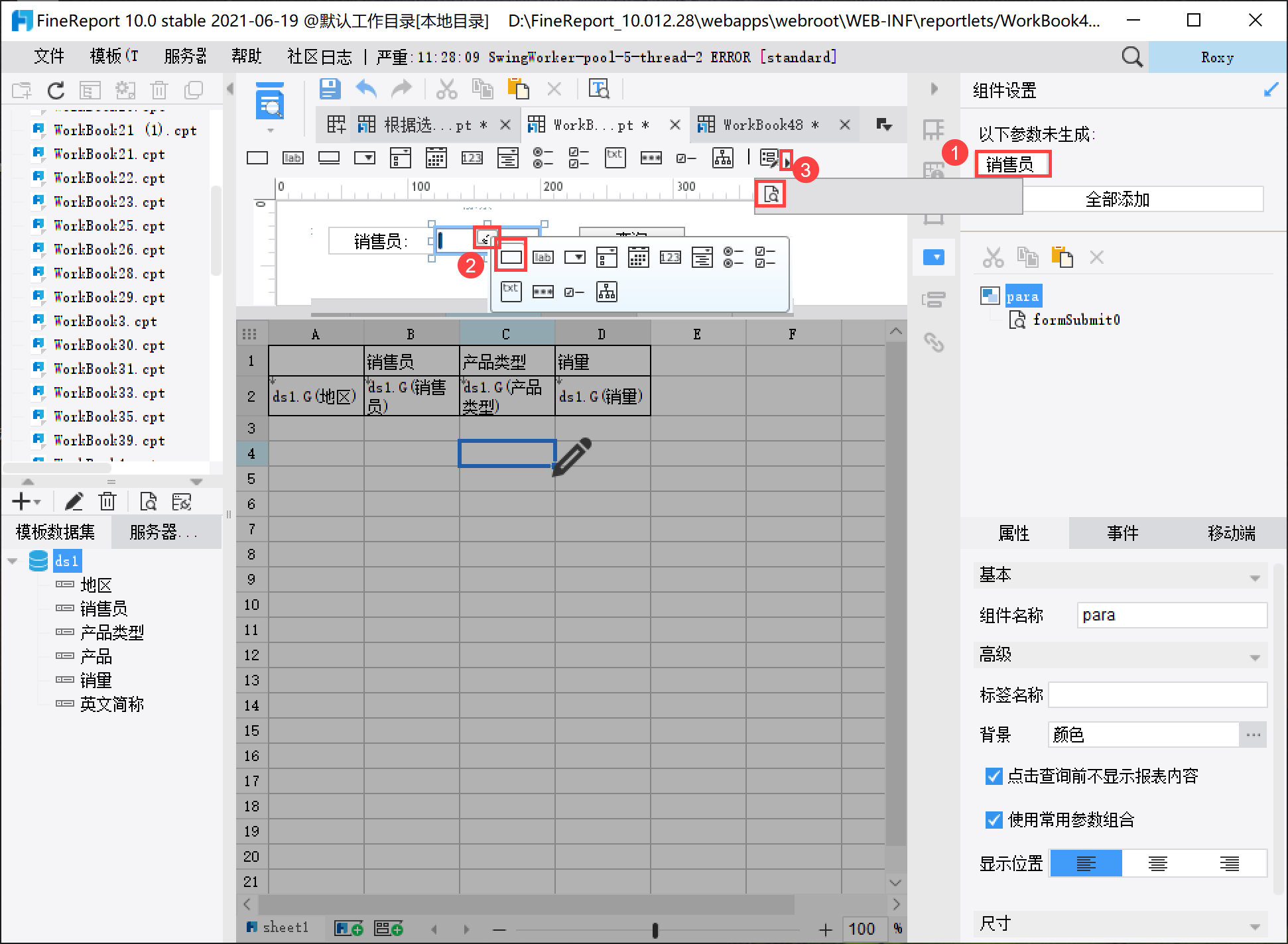Collapse the 基本 properties section
The width and height of the screenshot is (1288, 944).
click(1254, 577)
